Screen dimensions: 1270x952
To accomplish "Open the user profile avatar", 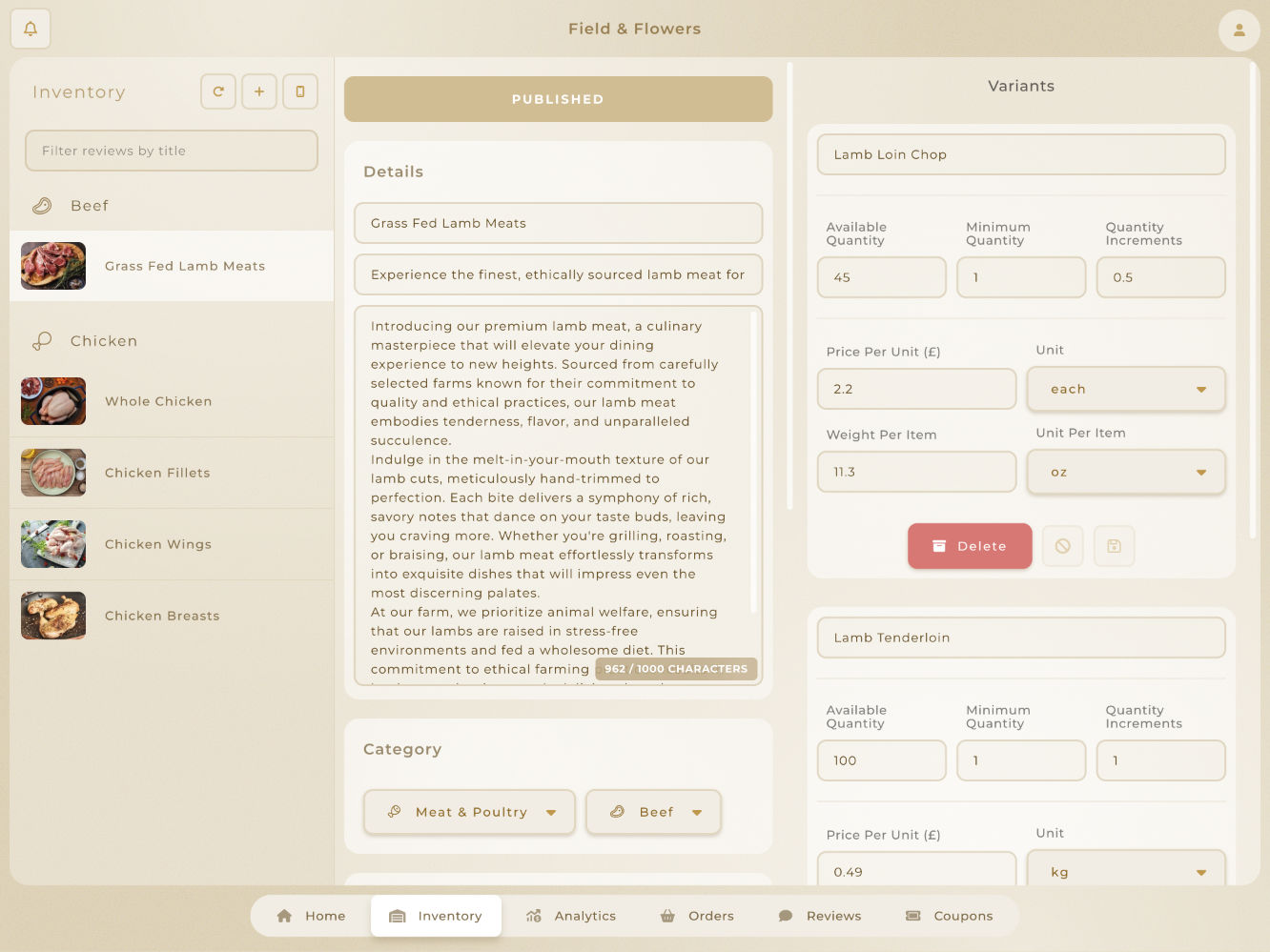I will click(1239, 30).
